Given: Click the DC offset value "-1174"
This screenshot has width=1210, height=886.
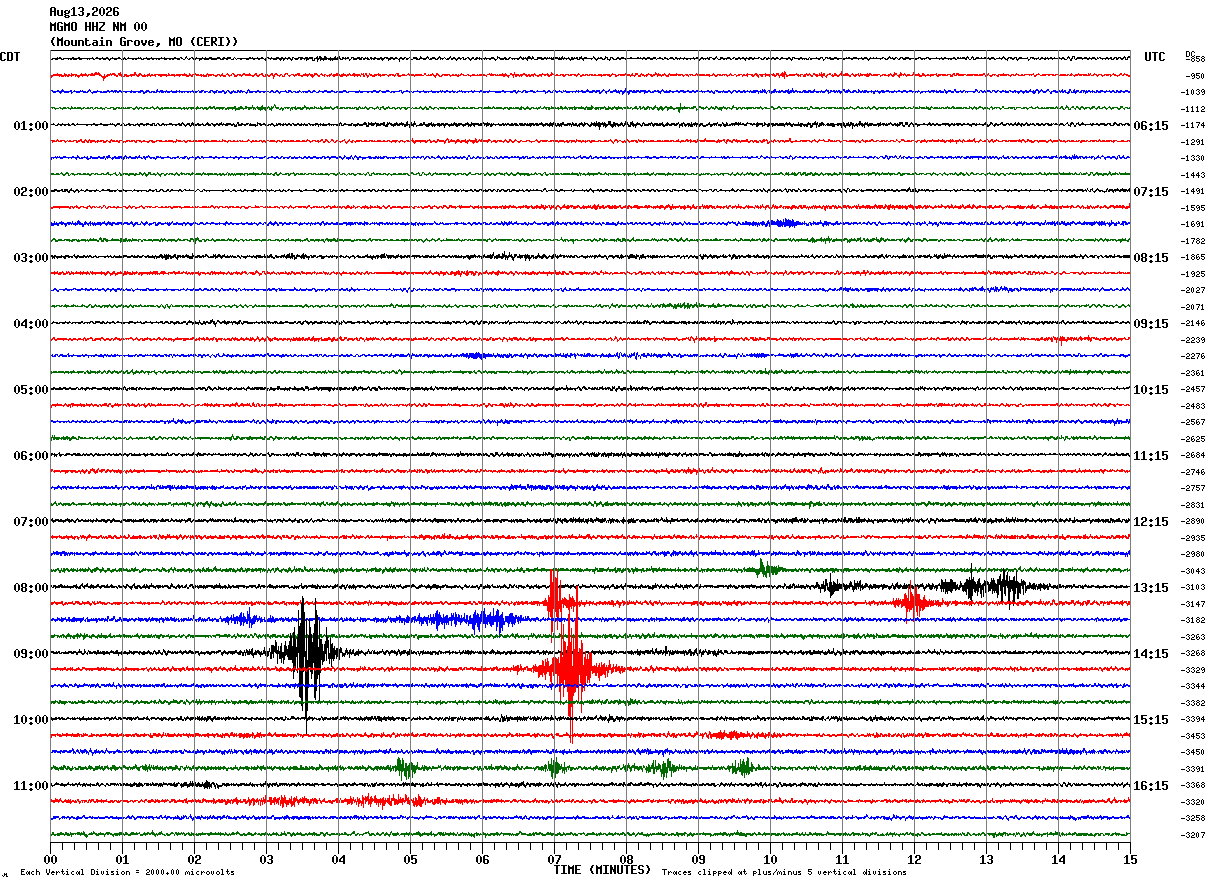Looking at the screenshot, I should (x=1193, y=126).
